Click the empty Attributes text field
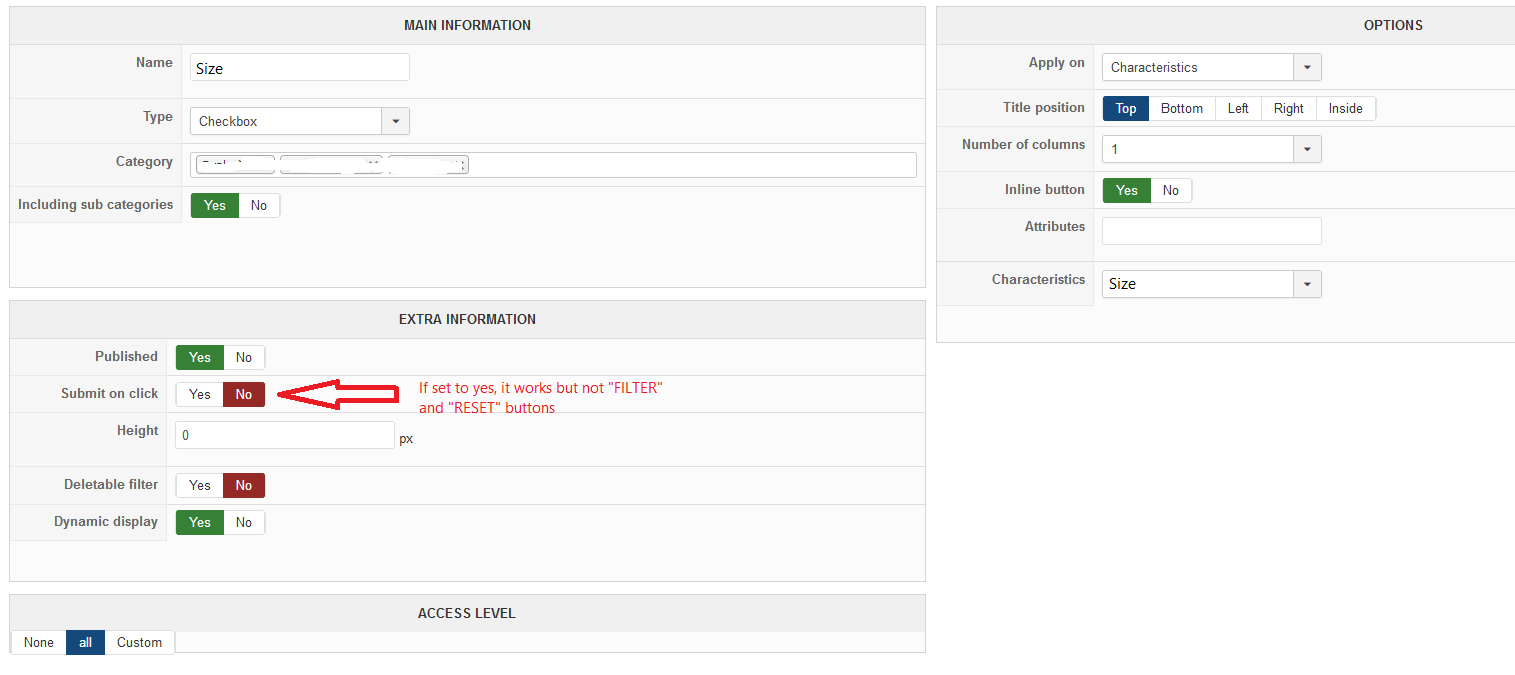This screenshot has height=675, width=1515. tap(1211, 231)
